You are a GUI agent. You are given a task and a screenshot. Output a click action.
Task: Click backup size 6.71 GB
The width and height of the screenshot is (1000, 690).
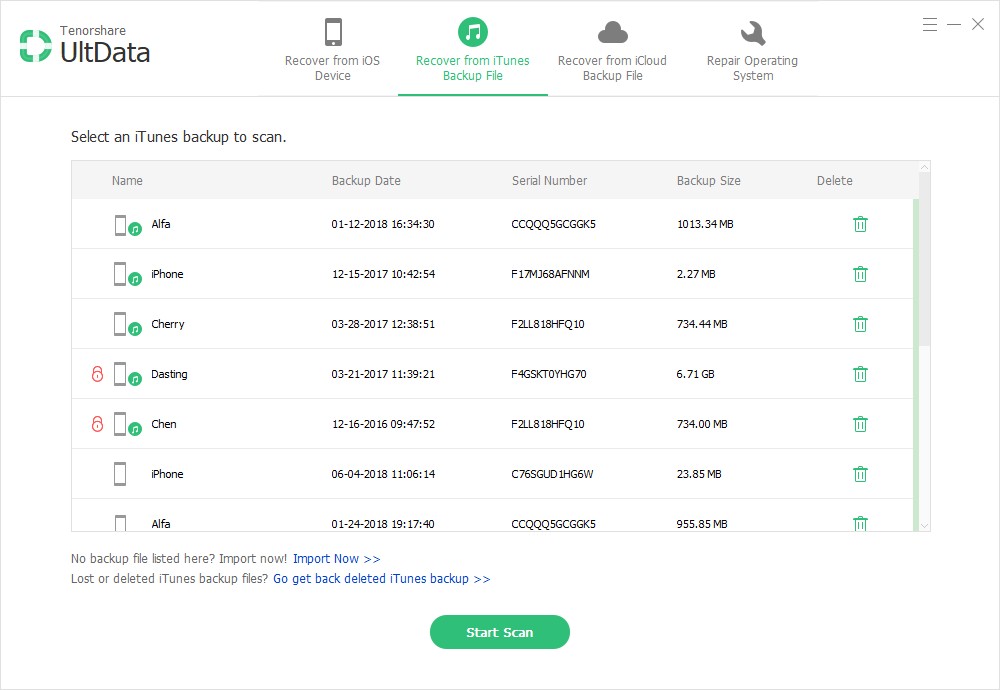[x=695, y=374]
